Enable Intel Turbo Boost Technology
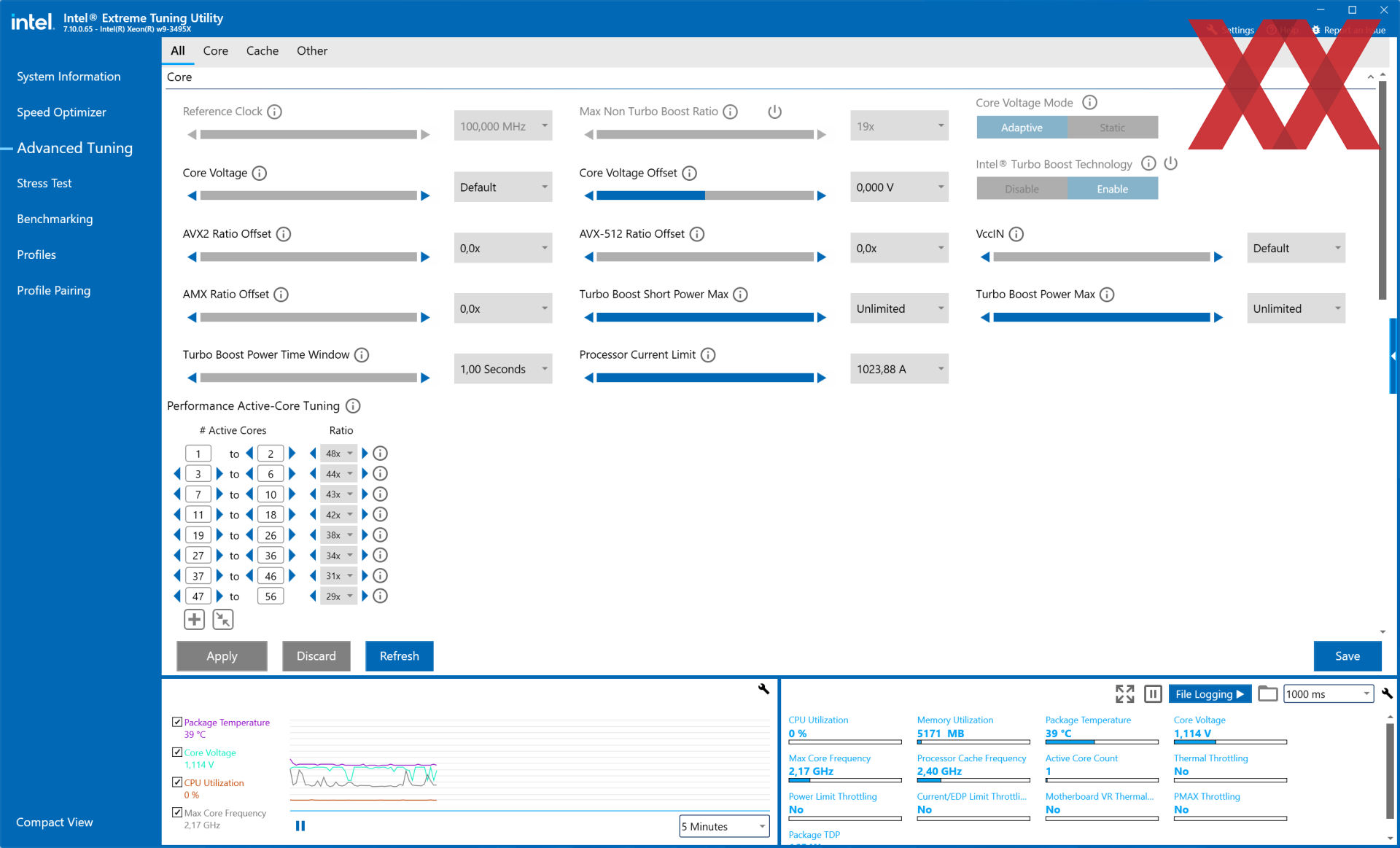Viewport: 1400px width, 848px height. coord(1113,189)
